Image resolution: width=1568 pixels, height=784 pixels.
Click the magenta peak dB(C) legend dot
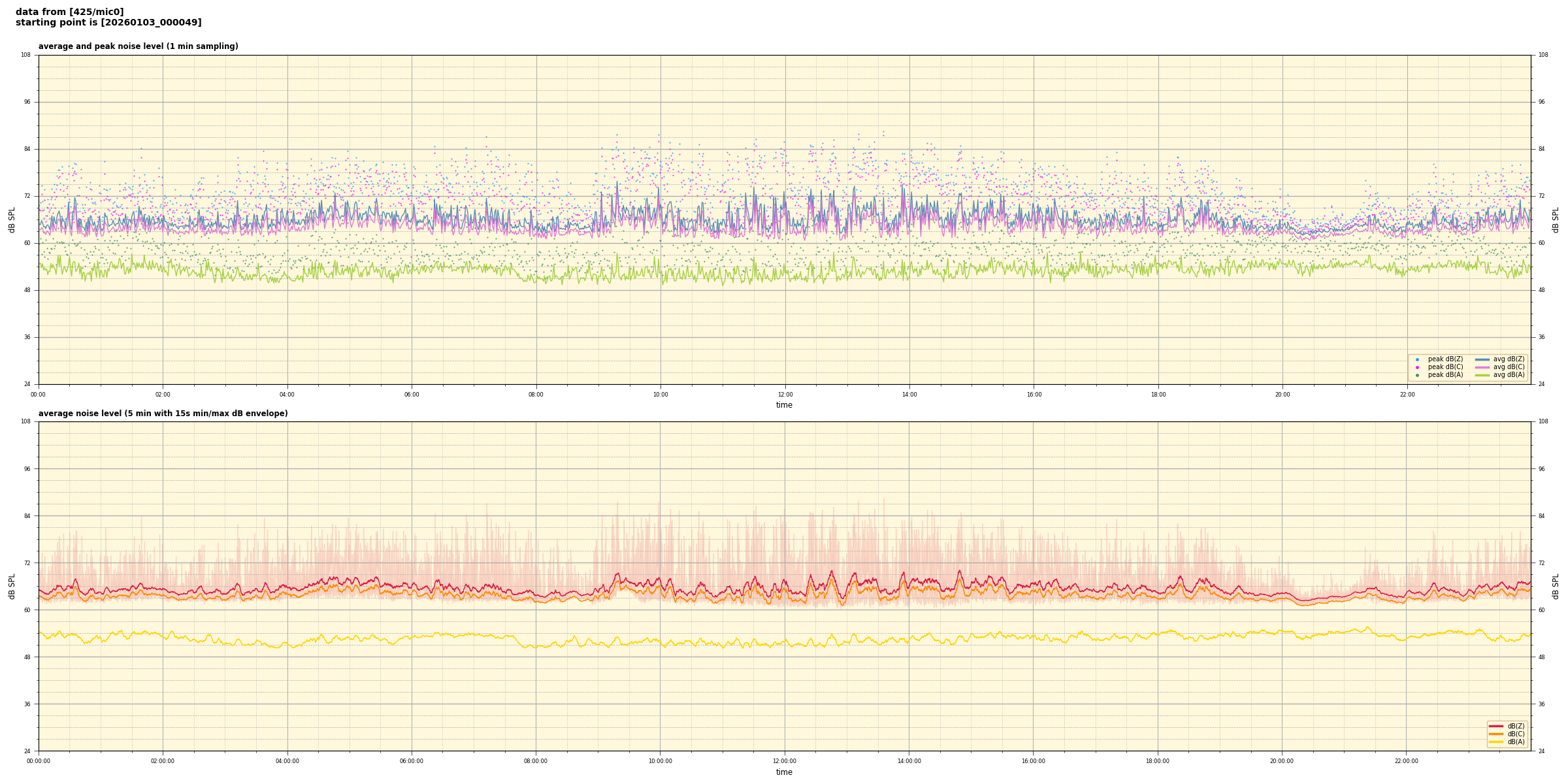pyautogui.click(x=1417, y=367)
